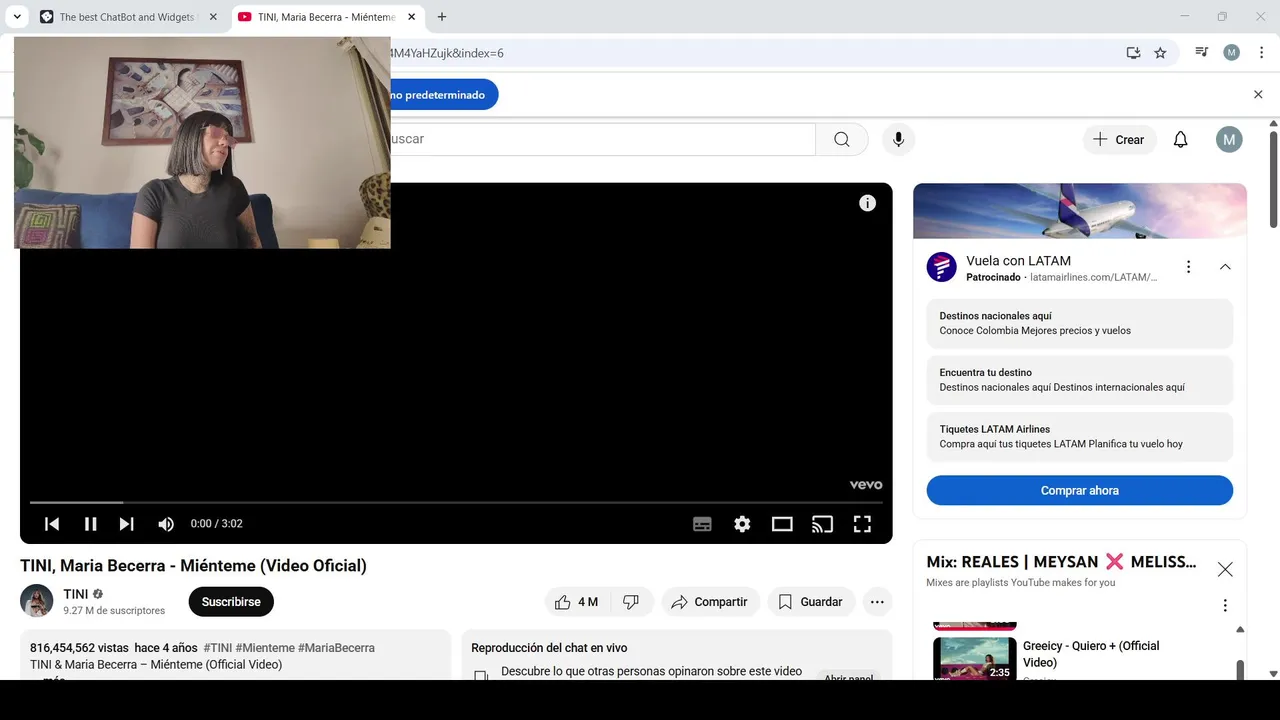
Task: Open tab search dropdown arrow
Action: tap(17, 17)
